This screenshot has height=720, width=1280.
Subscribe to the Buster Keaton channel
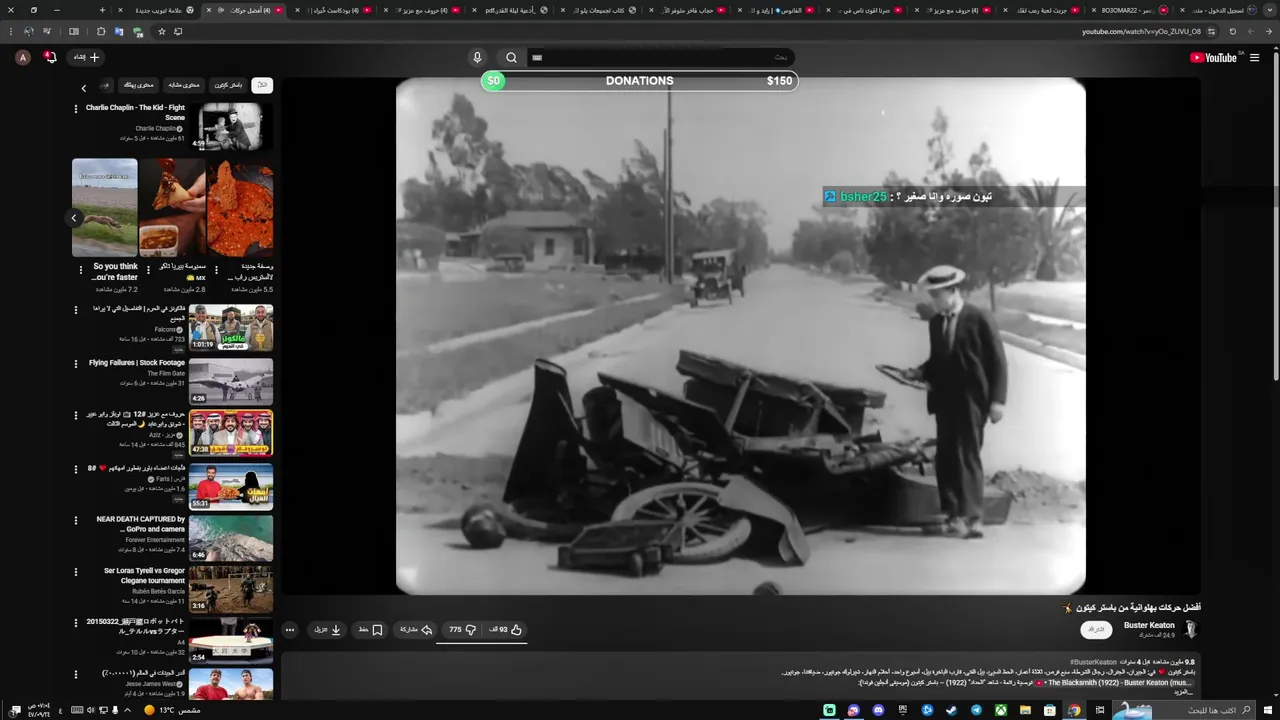click(1097, 630)
